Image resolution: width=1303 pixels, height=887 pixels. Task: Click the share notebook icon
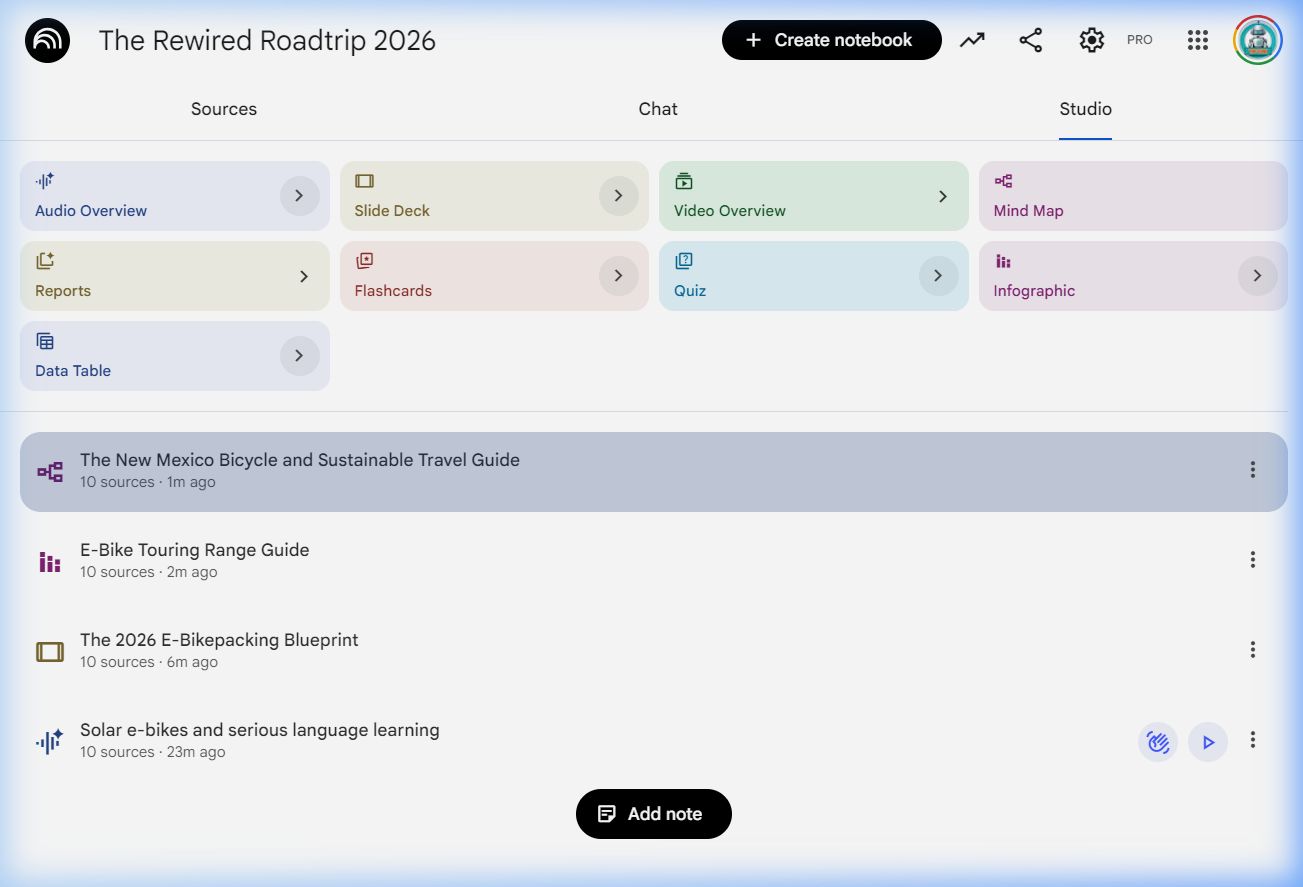[x=1030, y=40]
